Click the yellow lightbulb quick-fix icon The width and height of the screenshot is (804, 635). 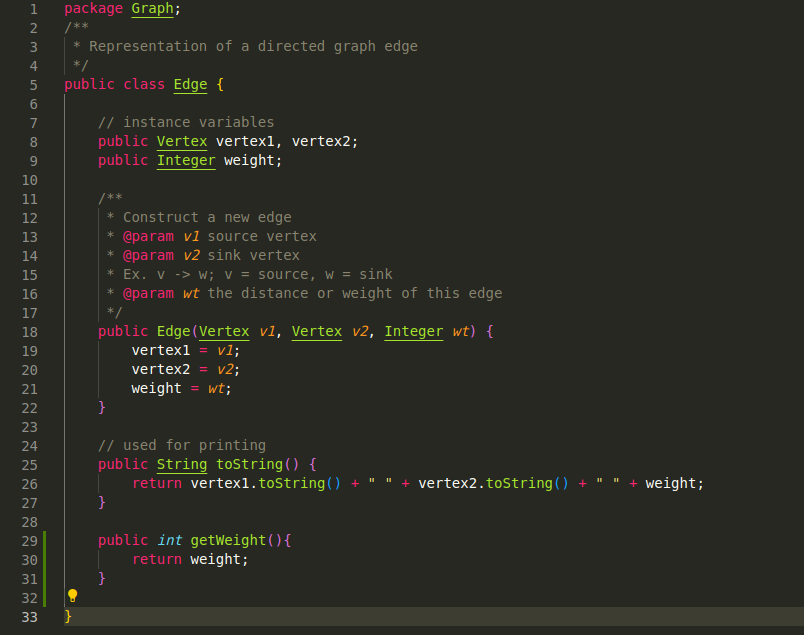point(71,596)
